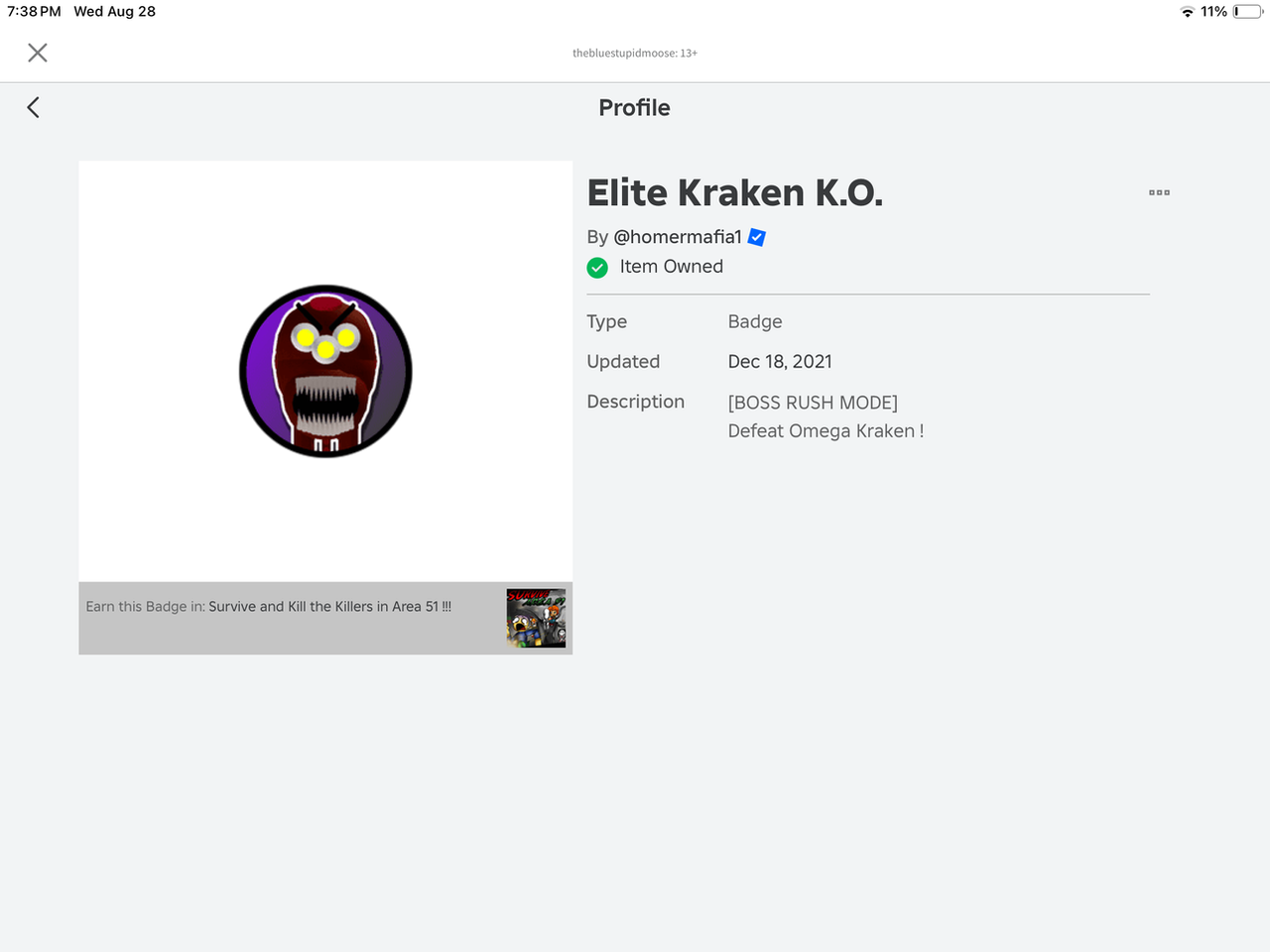
Task: Open the Area 51 game thumbnail
Action: 536,618
